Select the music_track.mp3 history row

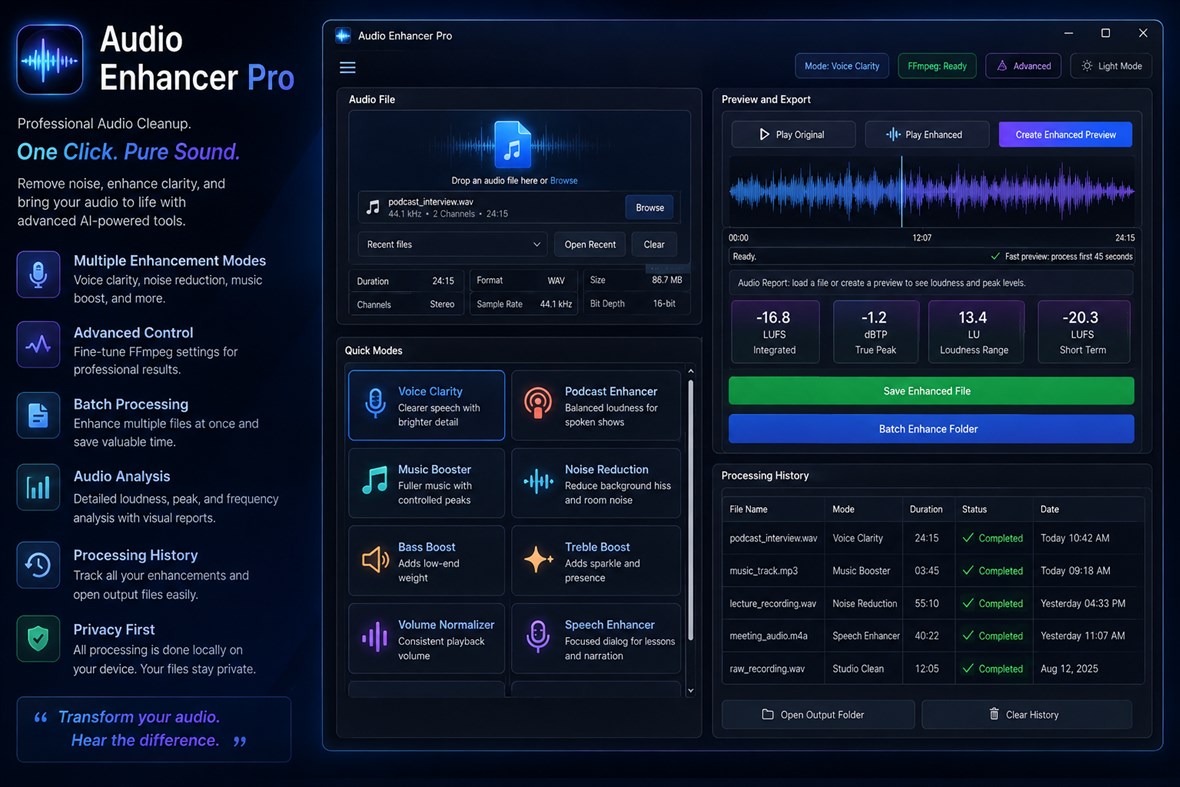(x=933, y=570)
